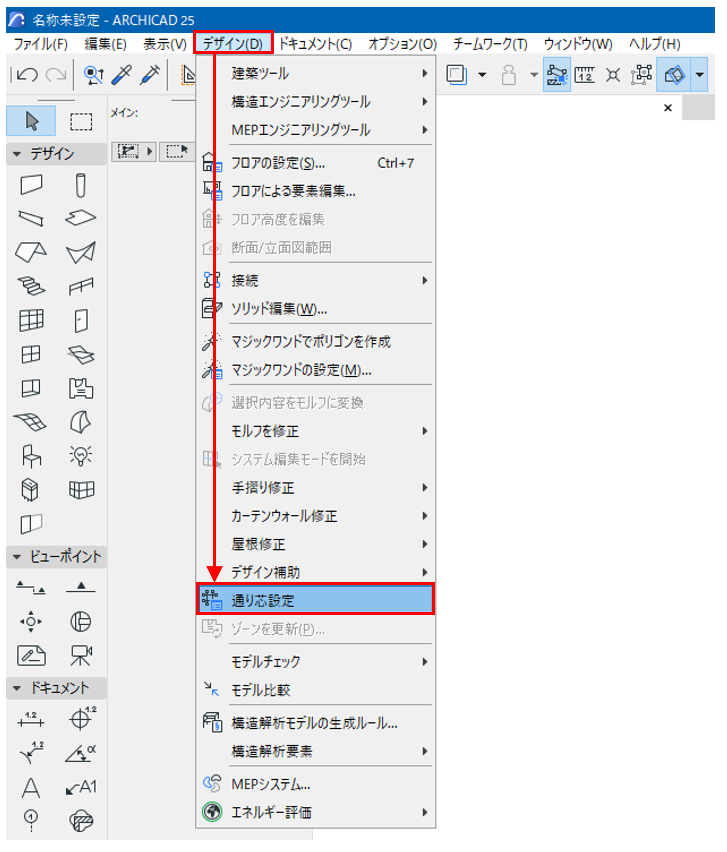
Task: Open the ドキュメント(C) menu
Action: pyautogui.click(x=315, y=44)
